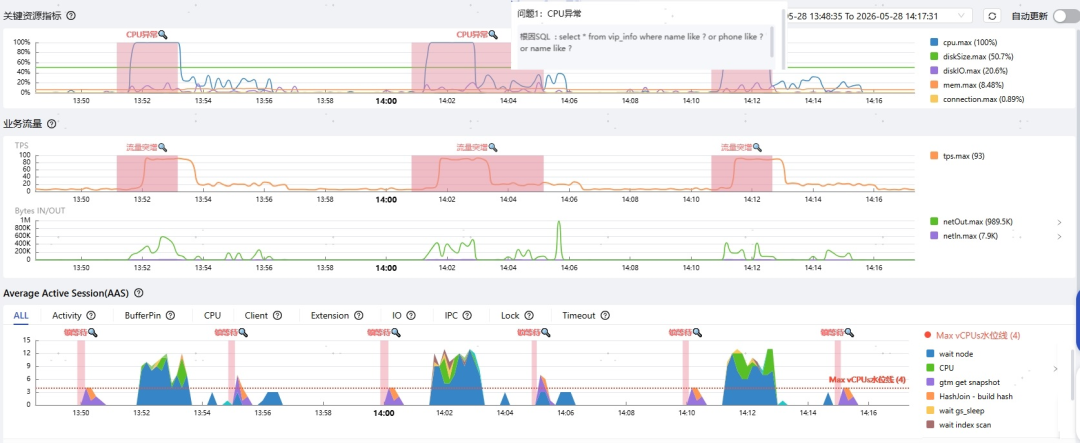The width and height of the screenshot is (1080, 443).
Task: Click magnifier on AAS marker near 14:00
Action: tap(395, 333)
